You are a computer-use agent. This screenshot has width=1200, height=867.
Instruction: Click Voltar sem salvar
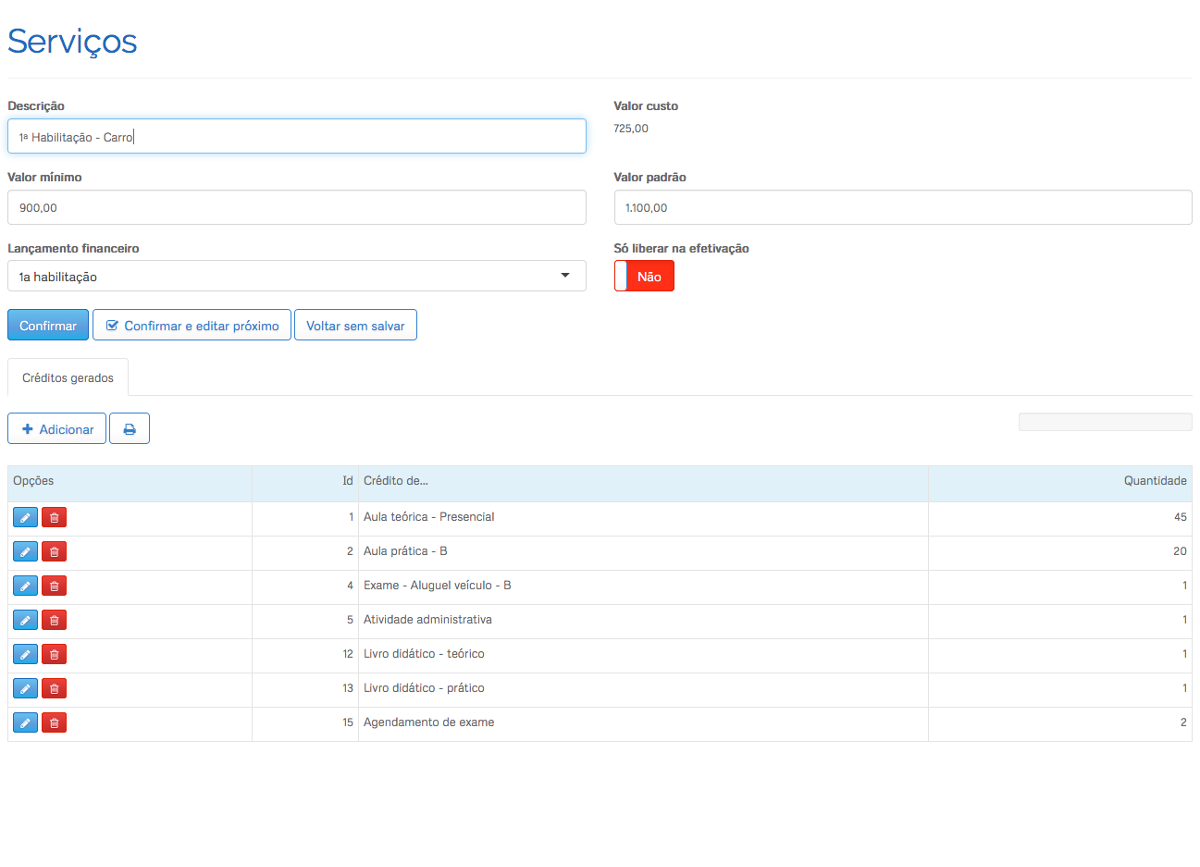click(x=355, y=325)
